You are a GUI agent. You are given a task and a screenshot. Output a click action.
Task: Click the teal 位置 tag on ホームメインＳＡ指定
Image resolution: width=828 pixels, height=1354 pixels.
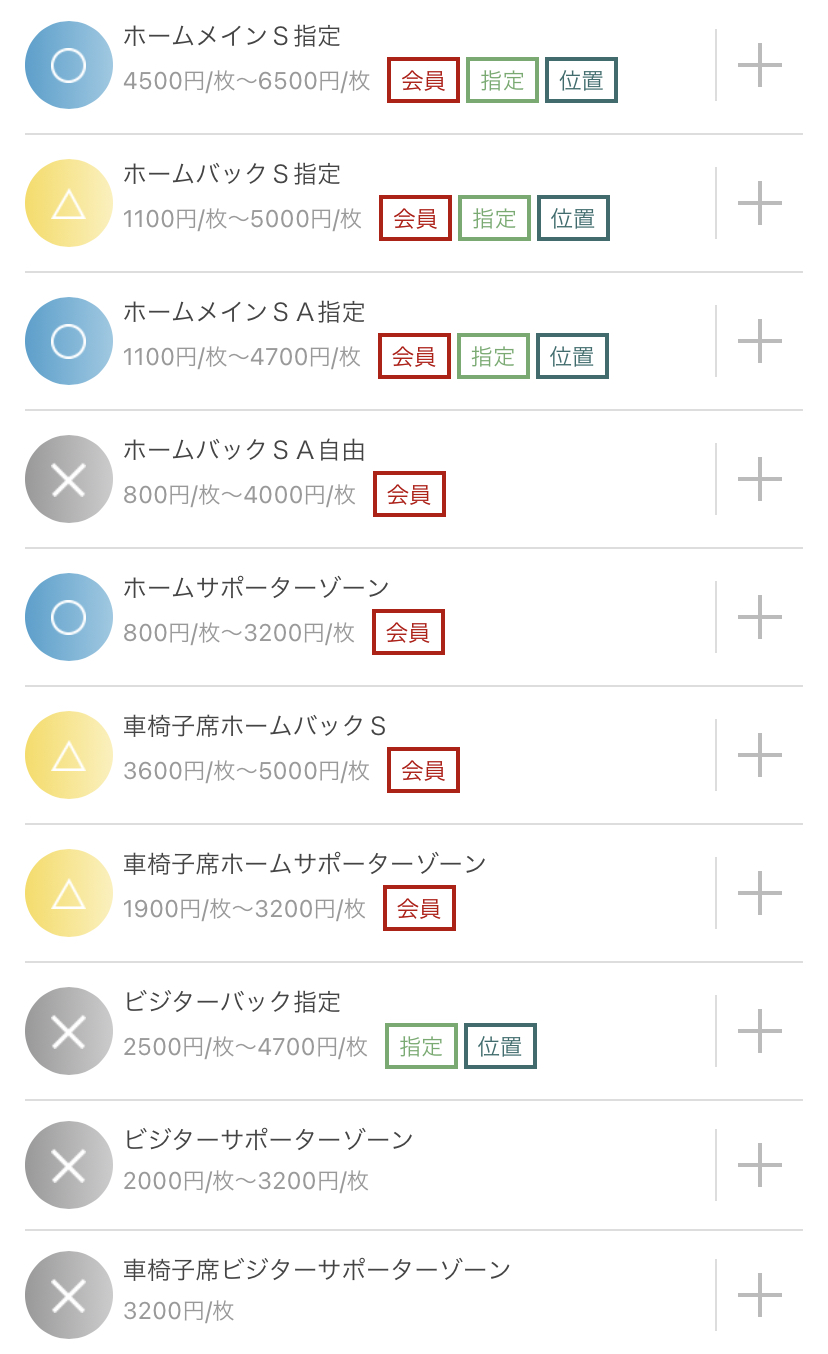coord(572,356)
